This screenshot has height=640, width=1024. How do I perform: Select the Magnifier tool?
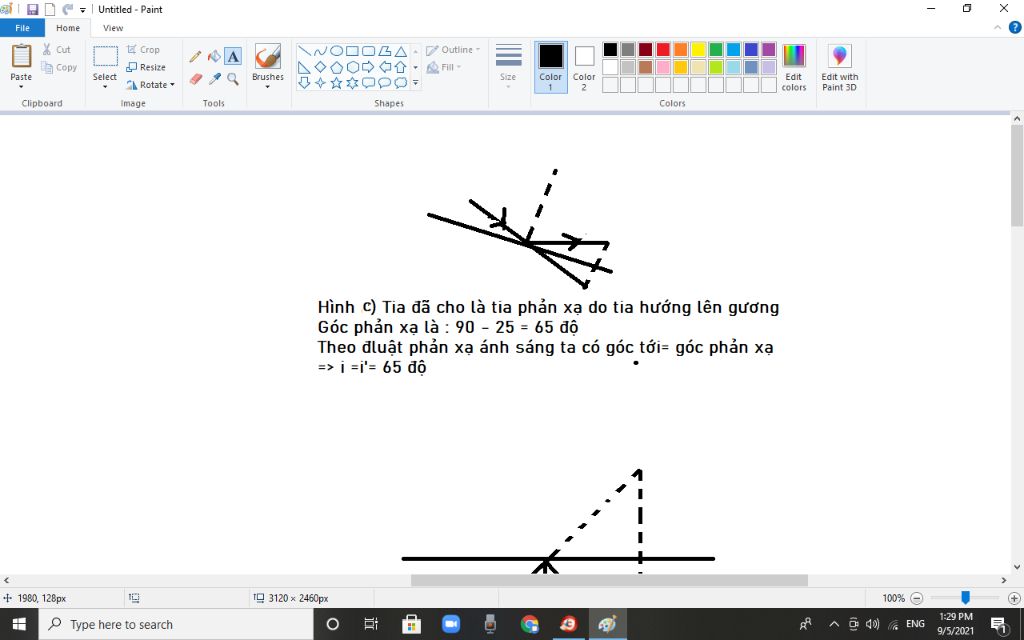coord(233,79)
